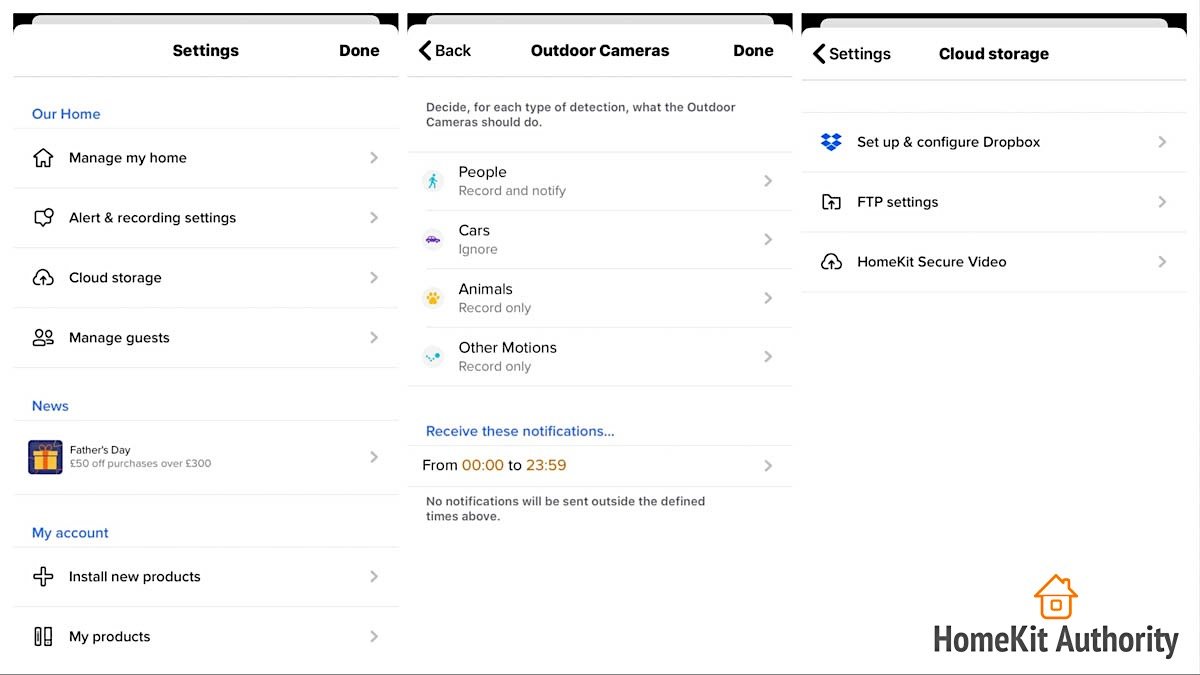Select the Manage my home house icon
The width and height of the screenshot is (1200, 675).
(44, 157)
